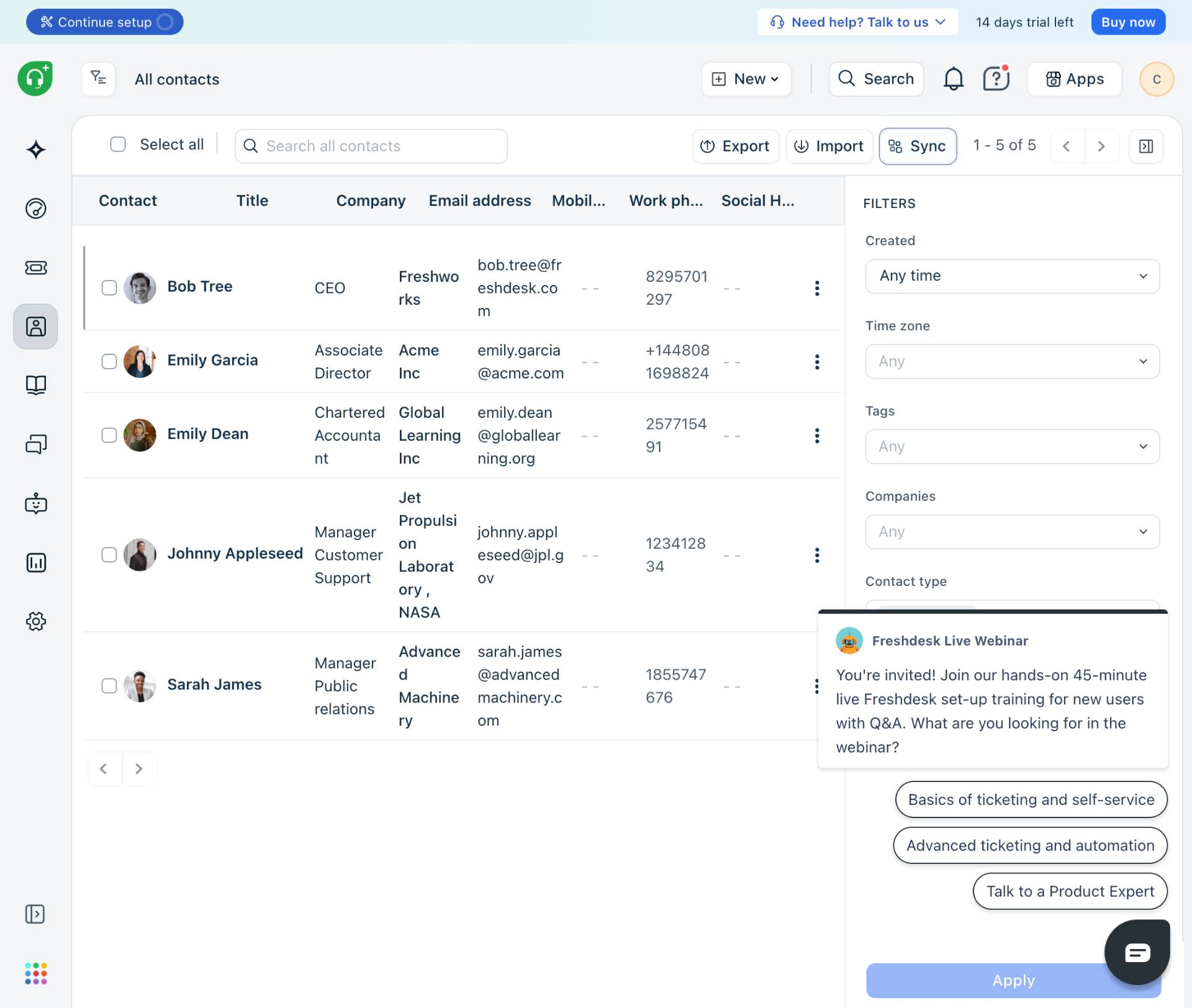Open more options for Emily Garcia
This screenshot has width=1192, height=1008.
pyautogui.click(x=816, y=362)
